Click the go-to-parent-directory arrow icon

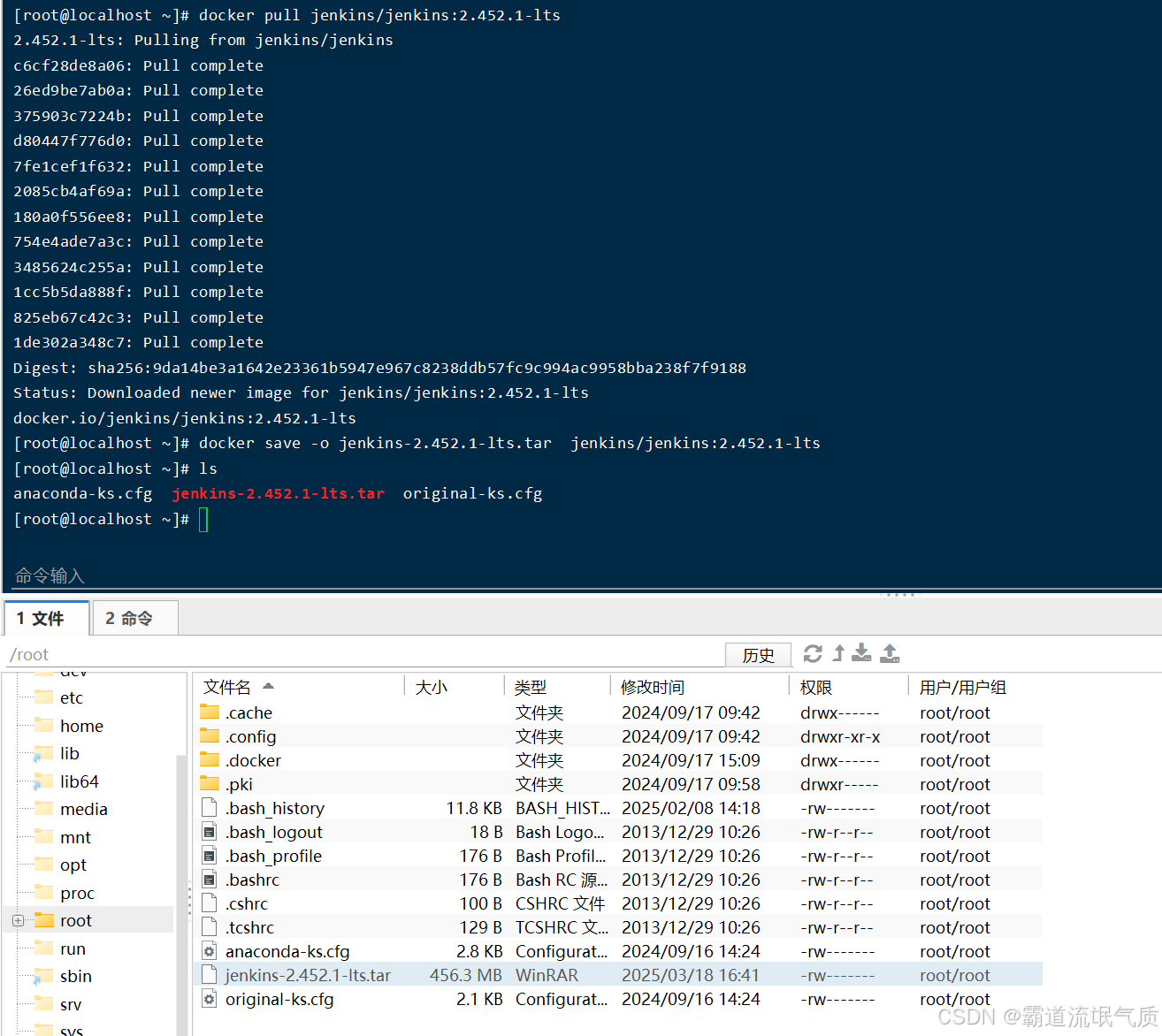837,653
